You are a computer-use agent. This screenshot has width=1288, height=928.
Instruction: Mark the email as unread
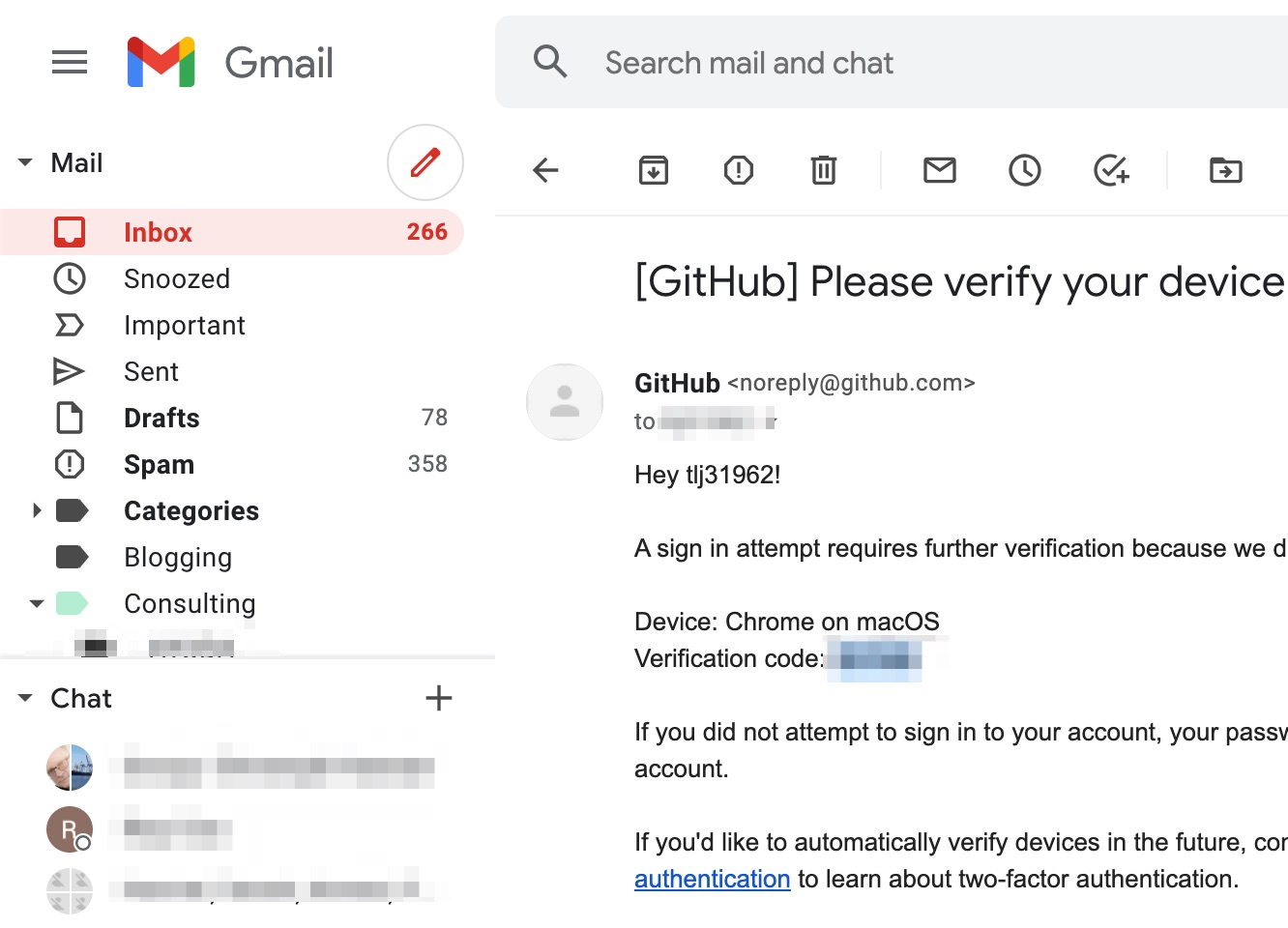click(x=939, y=169)
